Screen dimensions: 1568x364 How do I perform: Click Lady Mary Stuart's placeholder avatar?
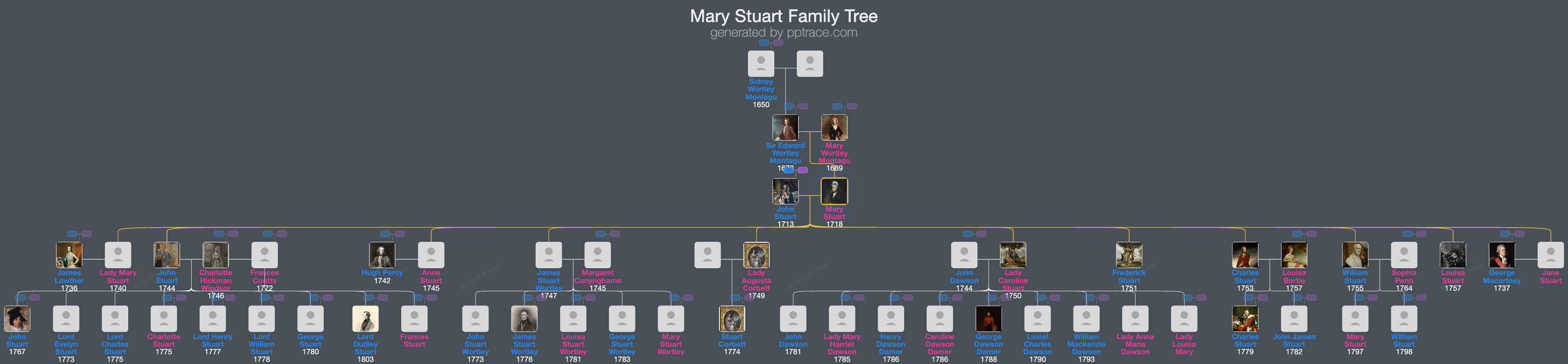pos(118,255)
